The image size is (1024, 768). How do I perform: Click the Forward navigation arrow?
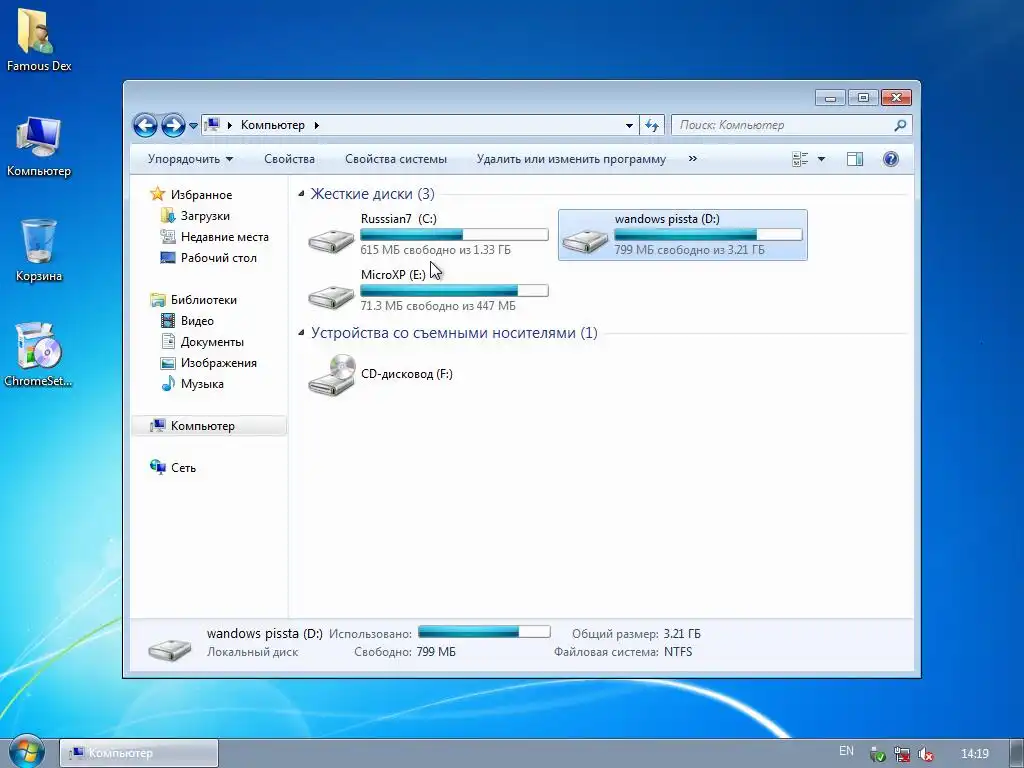click(173, 125)
